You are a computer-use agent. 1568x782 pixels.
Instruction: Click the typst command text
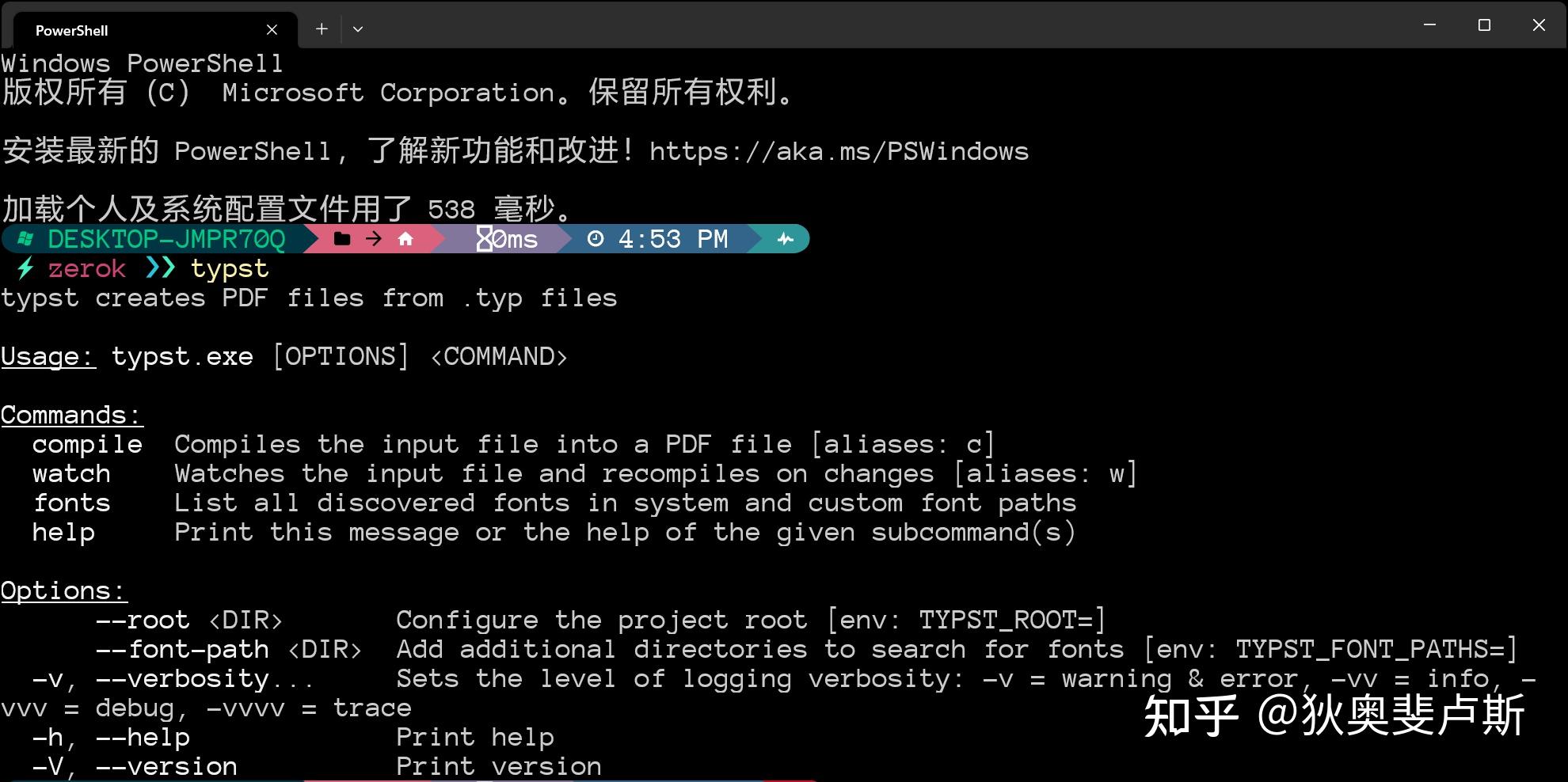(x=229, y=268)
